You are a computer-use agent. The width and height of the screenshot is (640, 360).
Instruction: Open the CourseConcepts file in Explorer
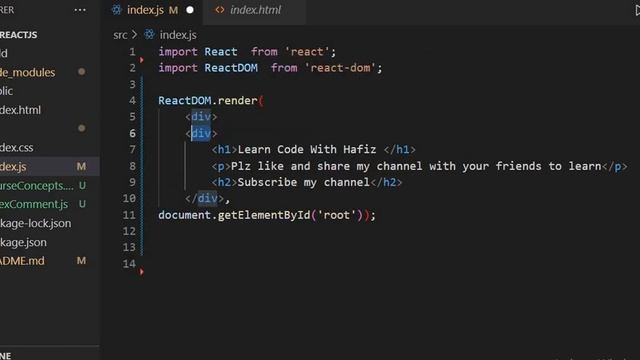pos(37,186)
